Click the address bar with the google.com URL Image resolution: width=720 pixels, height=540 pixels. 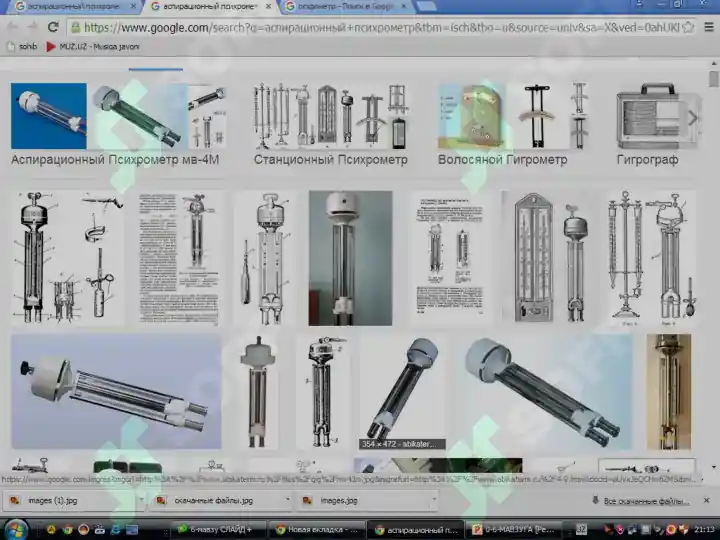381,28
